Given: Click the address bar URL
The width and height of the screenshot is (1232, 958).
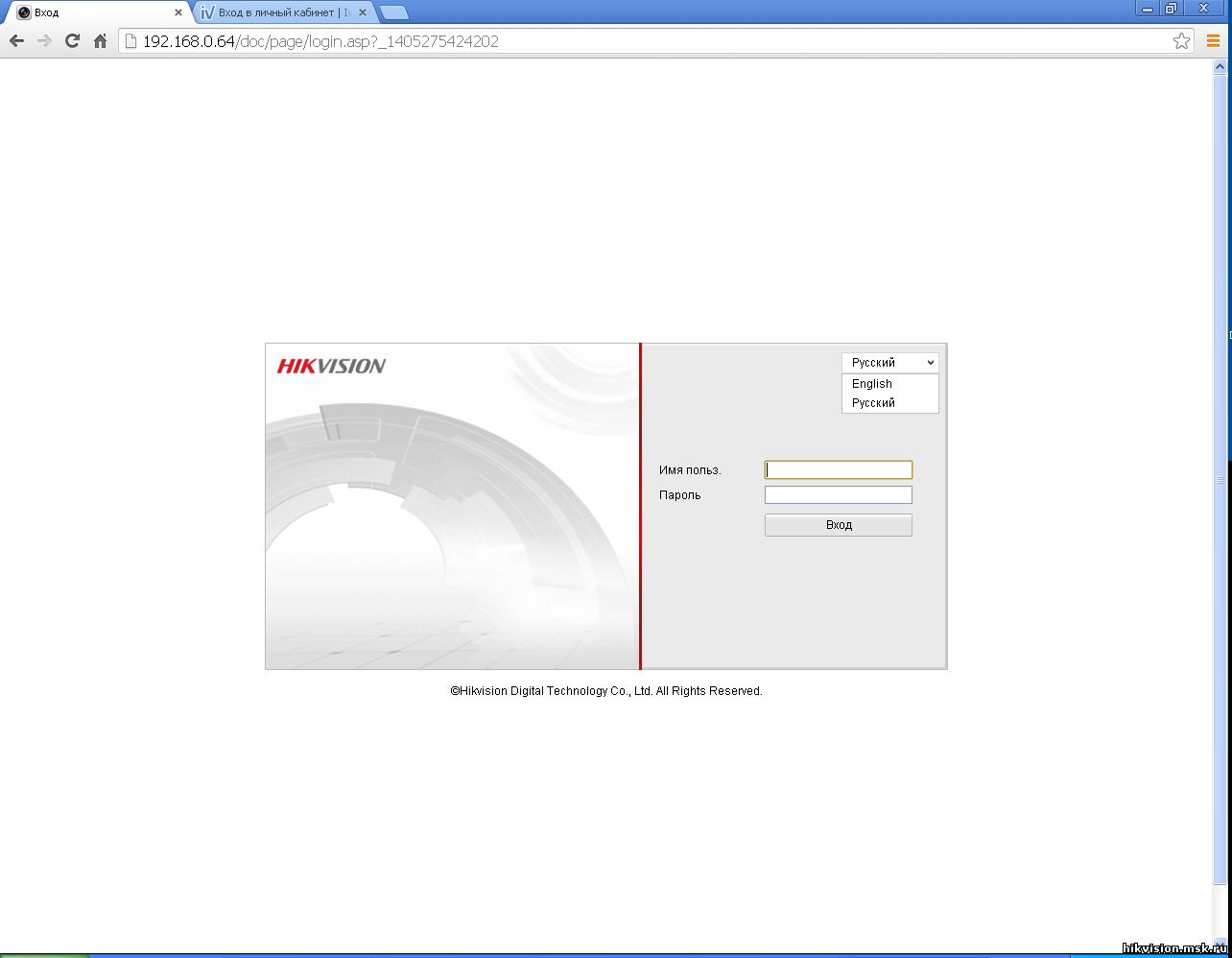Looking at the screenshot, I should pos(320,41).
